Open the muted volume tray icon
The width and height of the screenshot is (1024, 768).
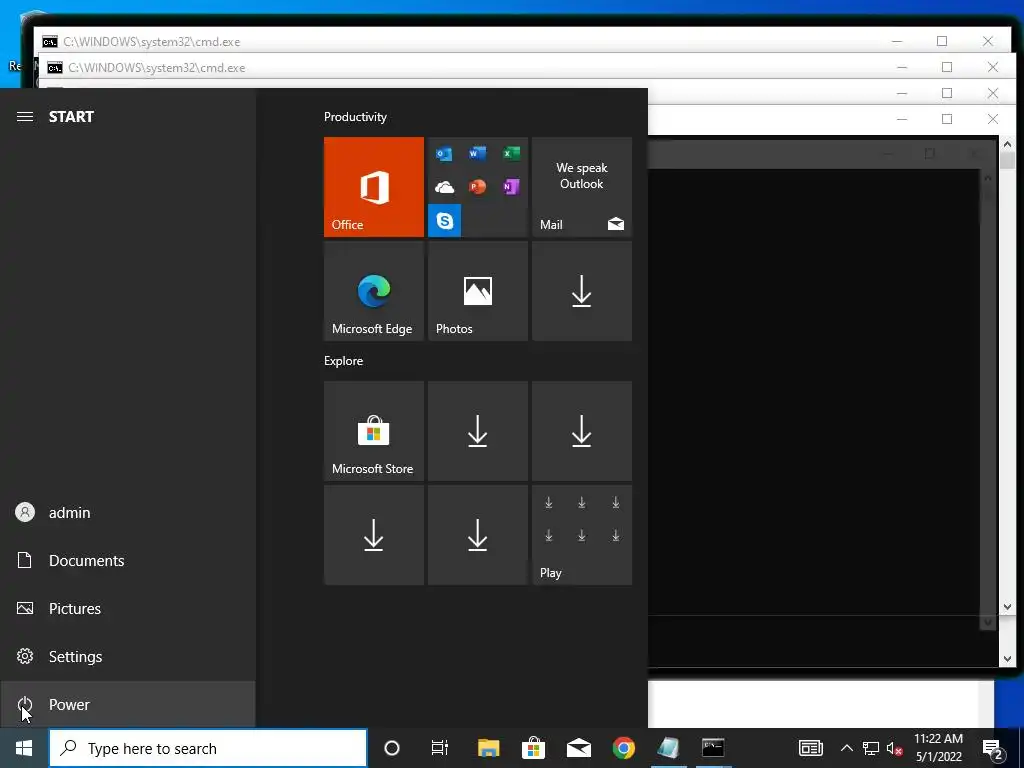point(895,748)
